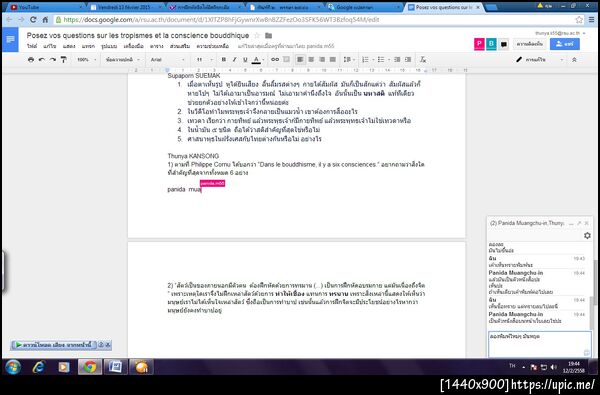Apply a bulleted list
This screenshot has height=395, width=600.
click(x=381, y=60)
